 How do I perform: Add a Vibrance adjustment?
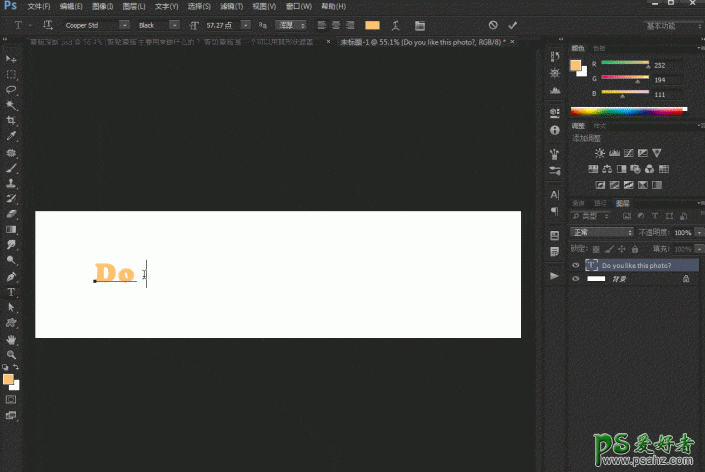point(656,153)
